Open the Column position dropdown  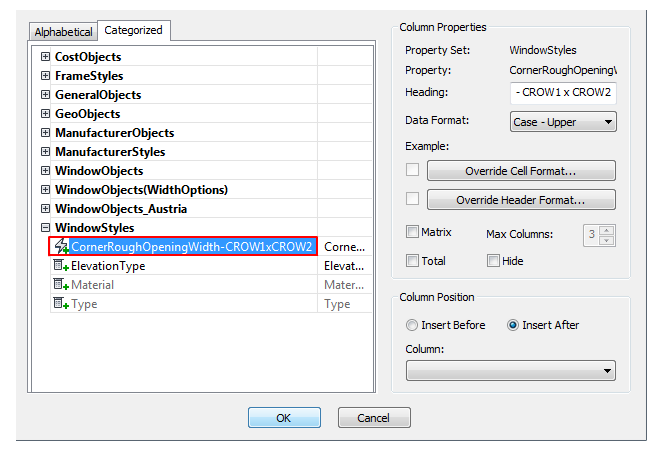pyautogui.click(x=510, y=371)
